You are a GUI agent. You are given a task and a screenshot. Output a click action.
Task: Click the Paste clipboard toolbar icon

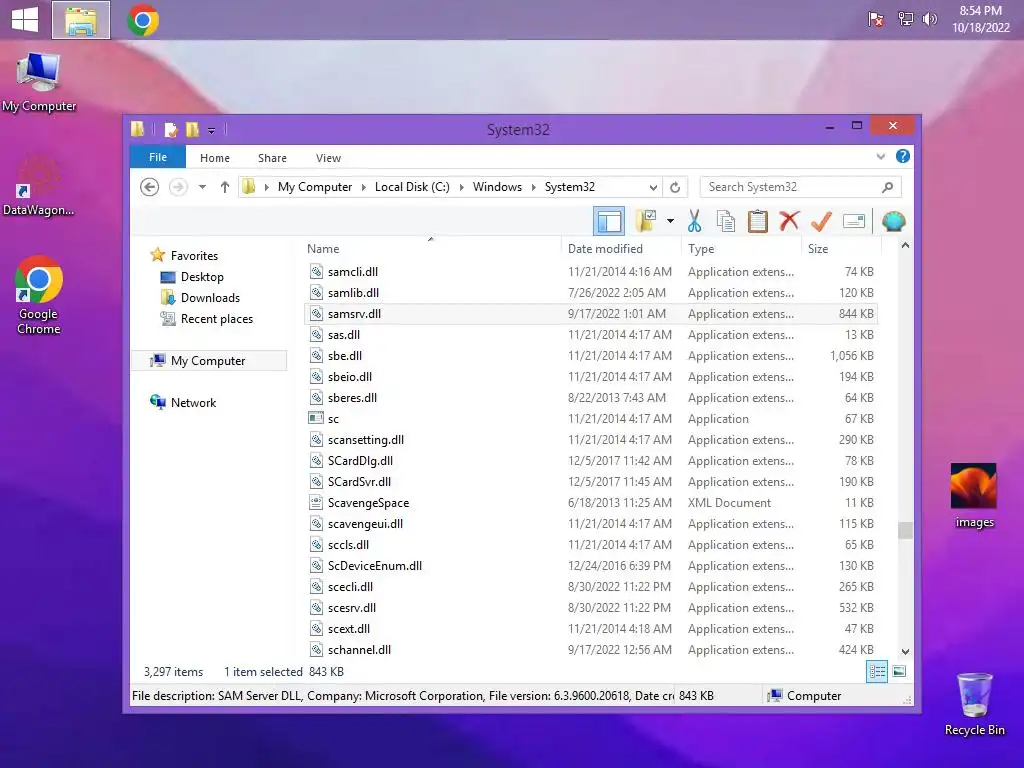point(757,221)
